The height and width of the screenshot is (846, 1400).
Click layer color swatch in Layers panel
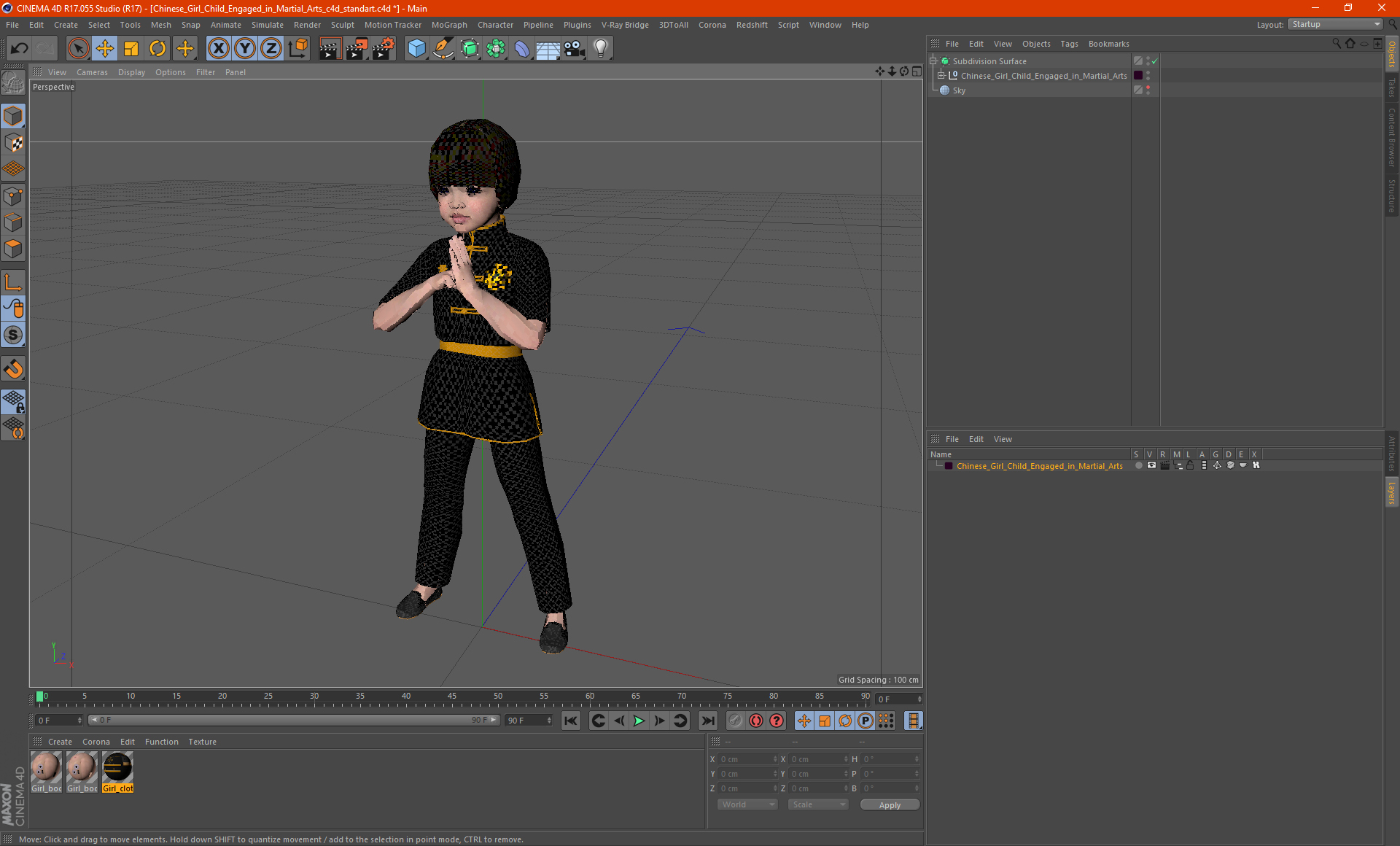tap(949, 466)
